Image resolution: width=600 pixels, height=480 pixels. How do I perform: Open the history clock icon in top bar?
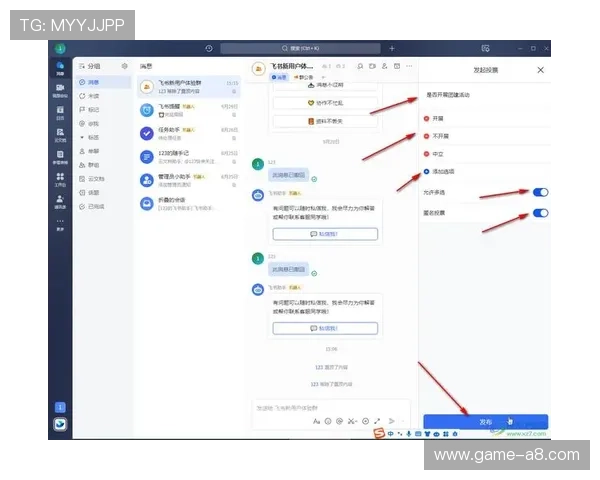[x=208, y=48]
